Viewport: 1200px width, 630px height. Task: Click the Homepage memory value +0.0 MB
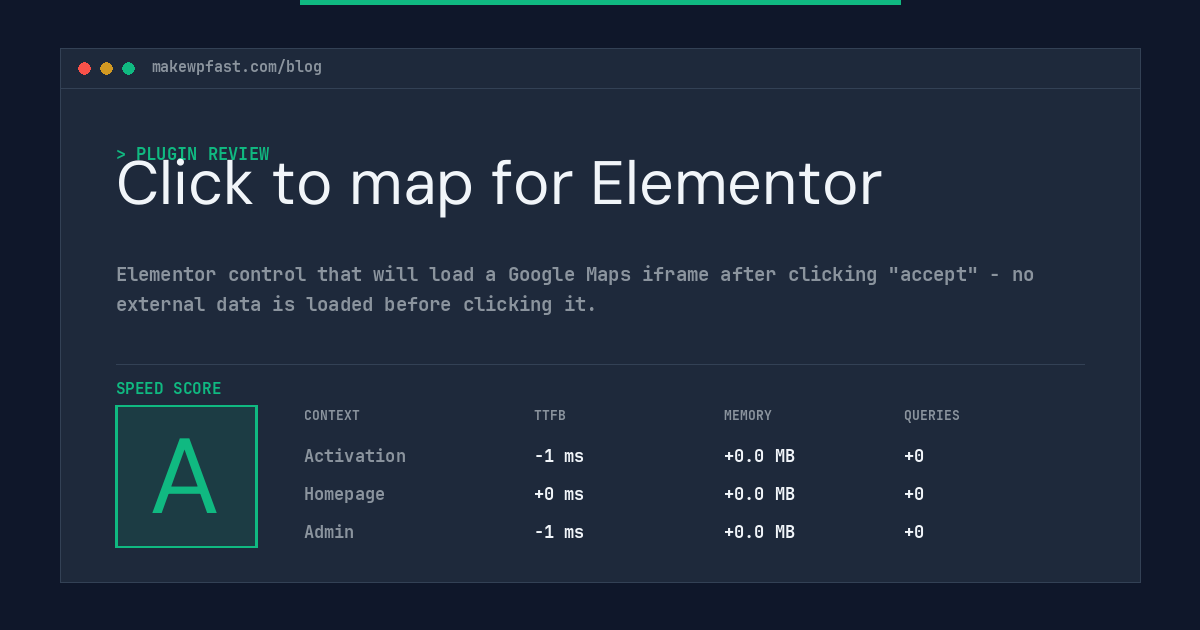point(759,494)
